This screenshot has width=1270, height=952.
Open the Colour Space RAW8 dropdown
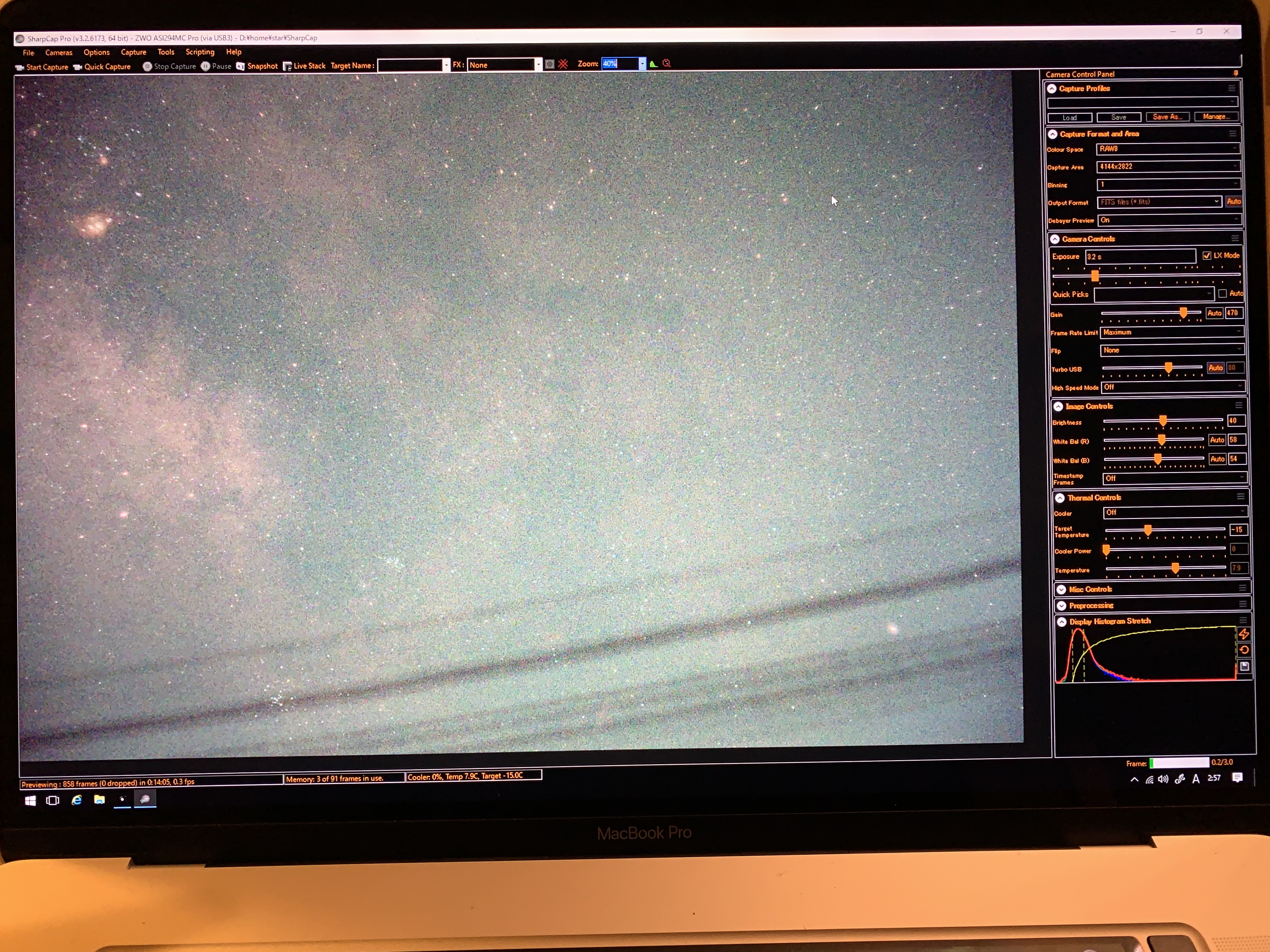pos(1167,149)
